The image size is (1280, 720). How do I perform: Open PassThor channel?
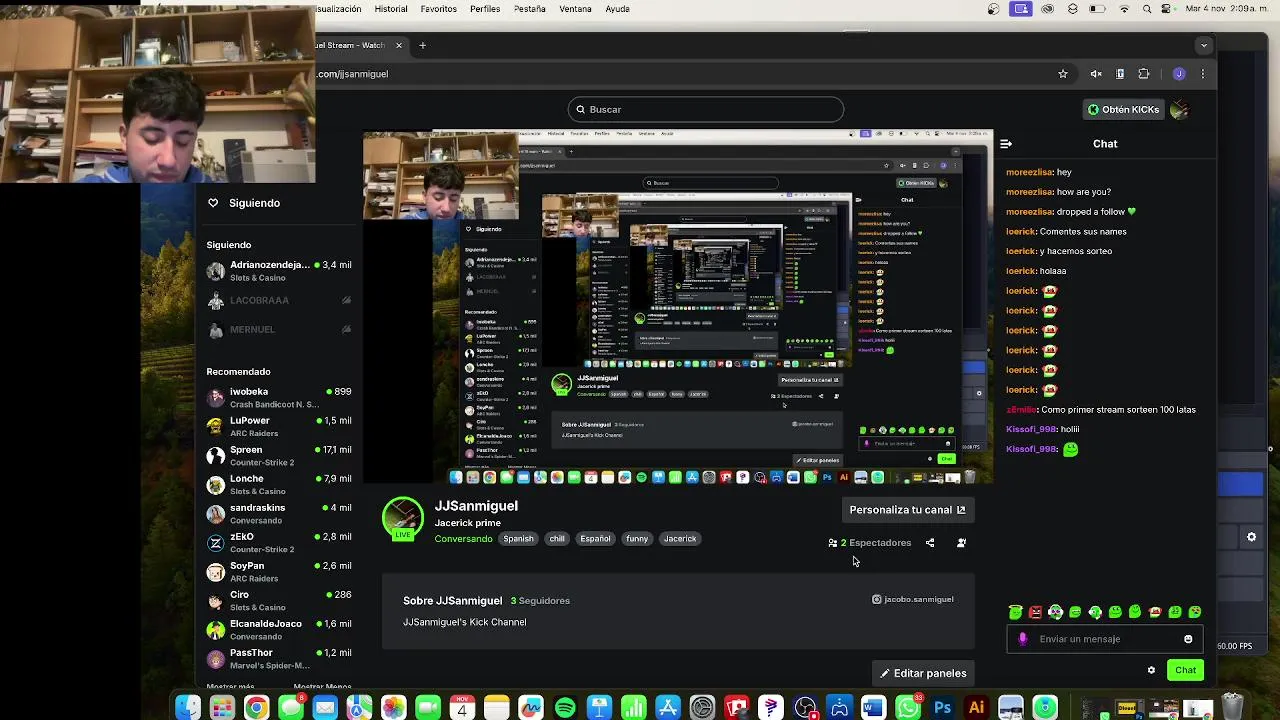279,659
